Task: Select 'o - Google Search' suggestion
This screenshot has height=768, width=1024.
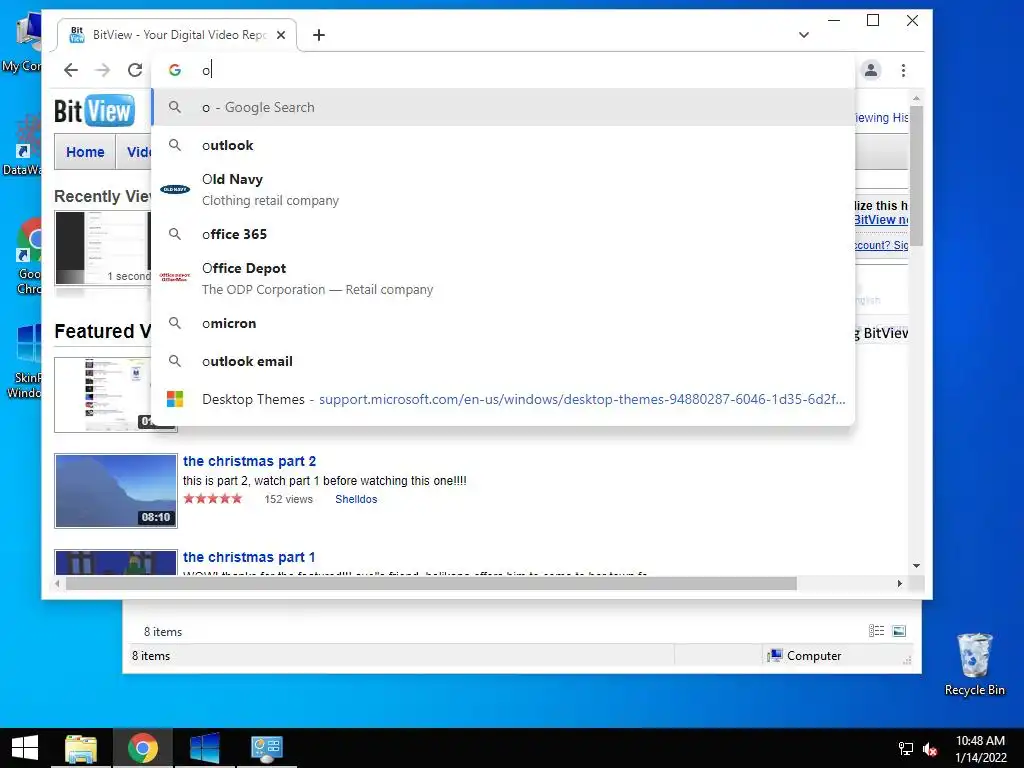Action: pos(503,107)
